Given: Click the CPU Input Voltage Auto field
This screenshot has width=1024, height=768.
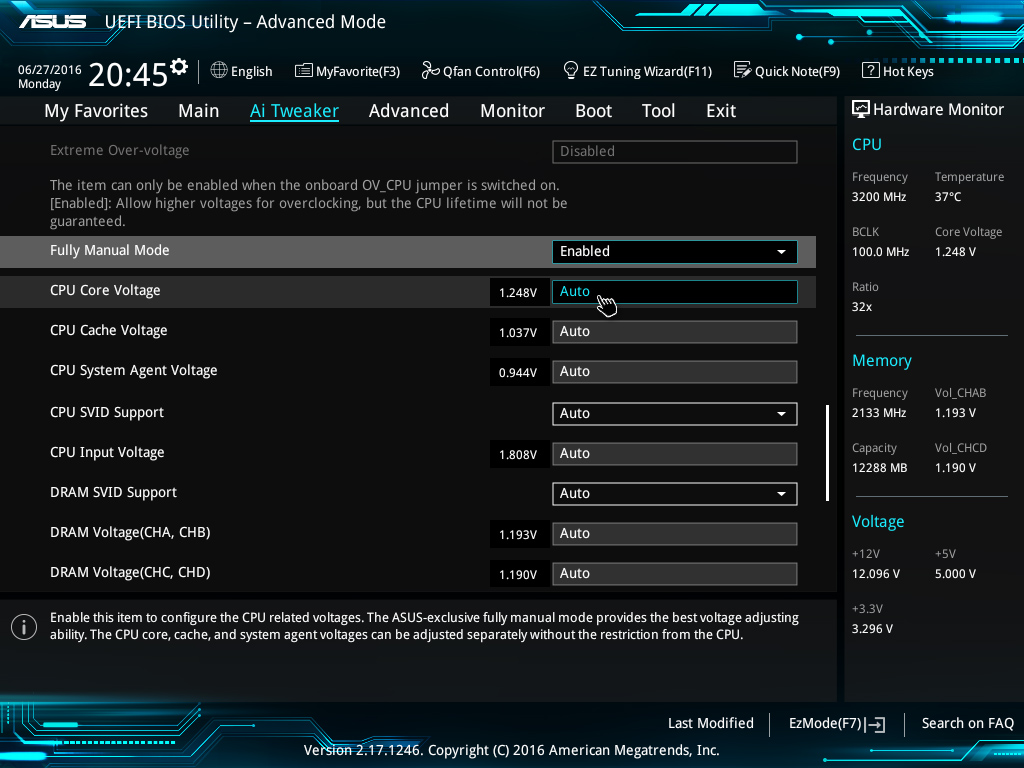Looking at the screenshot, I should tap(675, 454).
